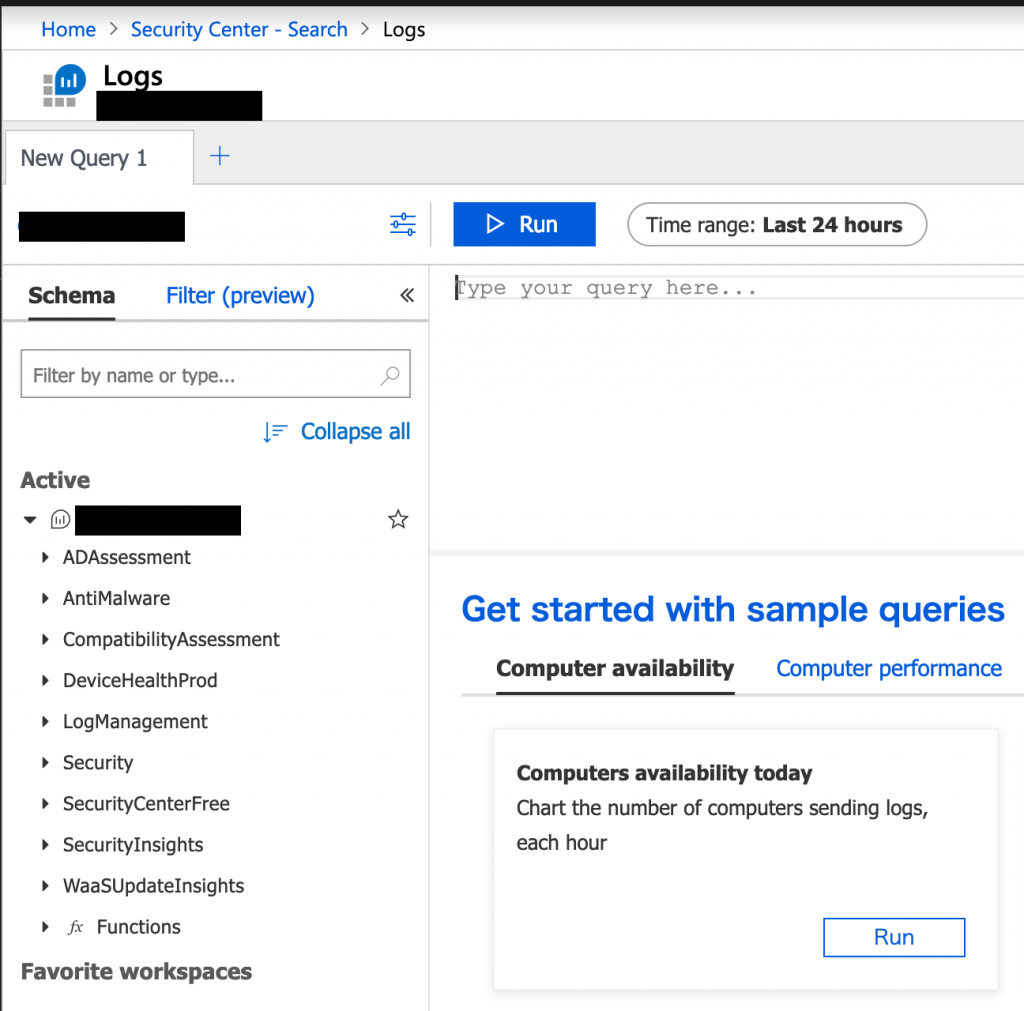Screen dimensions: 1024x1011
Task: Expand the LogManagement node
Action: pos(45,722)
